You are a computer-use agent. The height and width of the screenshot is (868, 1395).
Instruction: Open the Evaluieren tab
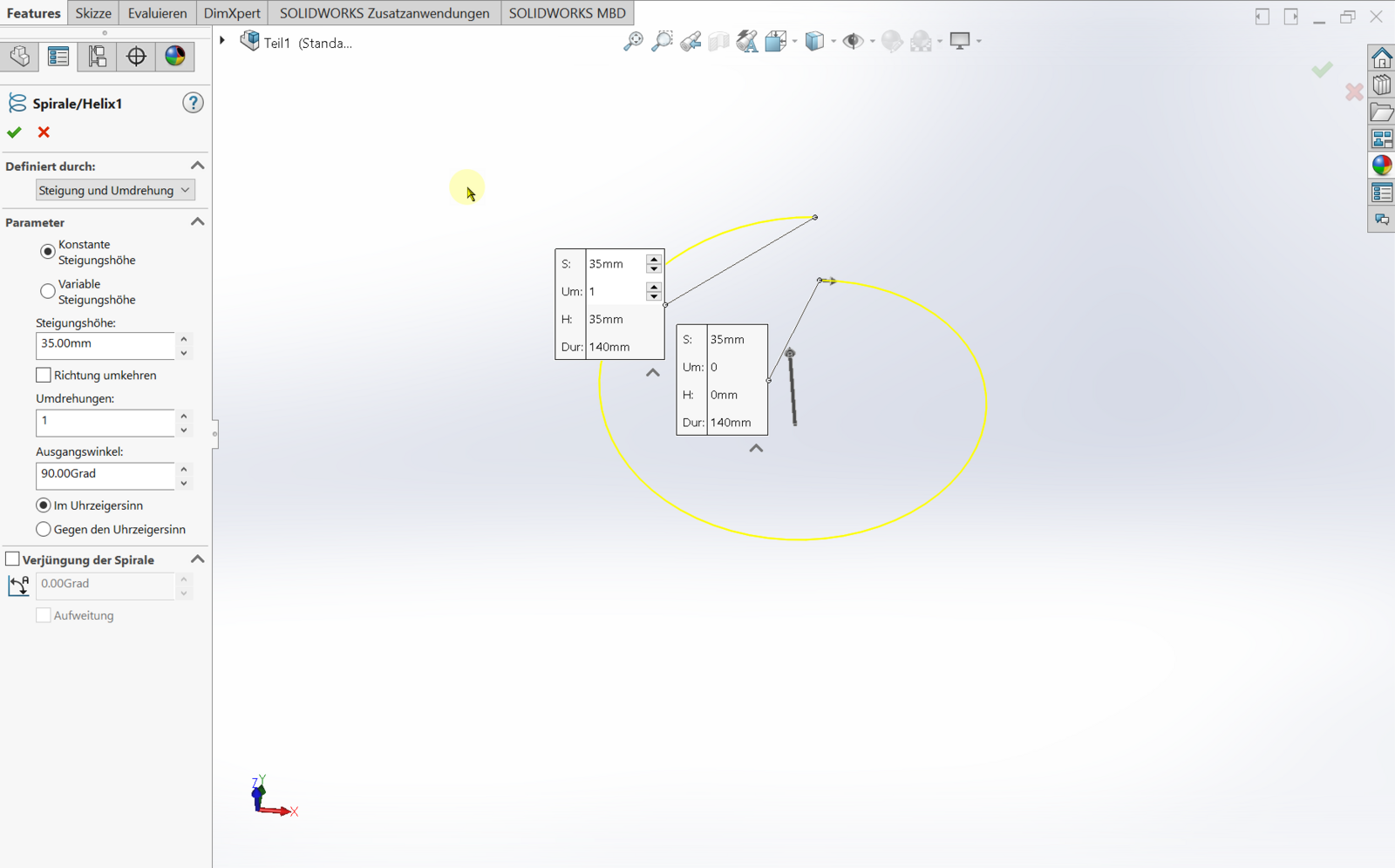[157, 13]
